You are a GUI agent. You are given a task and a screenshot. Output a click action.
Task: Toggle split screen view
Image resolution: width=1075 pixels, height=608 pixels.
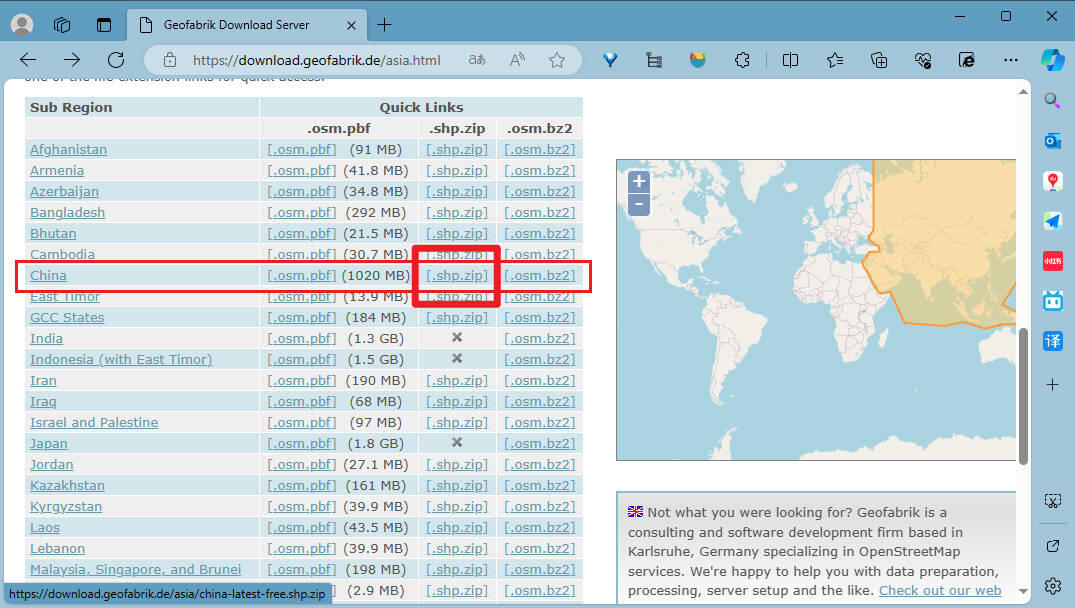tap(790, 60)
